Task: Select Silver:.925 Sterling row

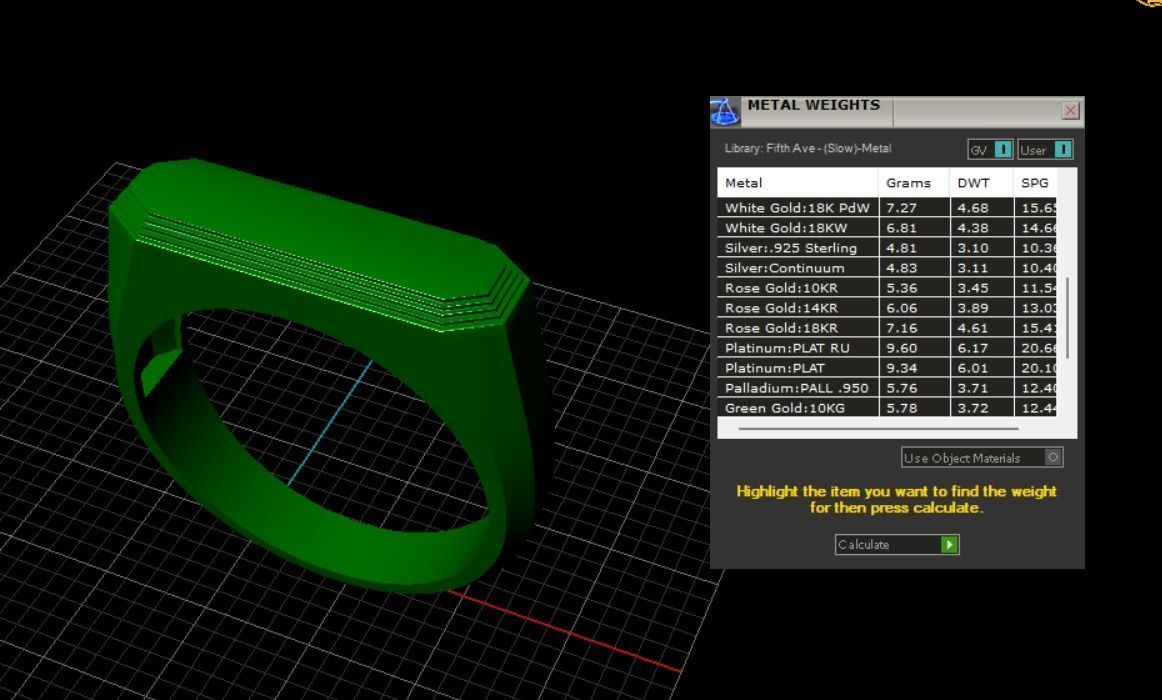Action: 886,247
